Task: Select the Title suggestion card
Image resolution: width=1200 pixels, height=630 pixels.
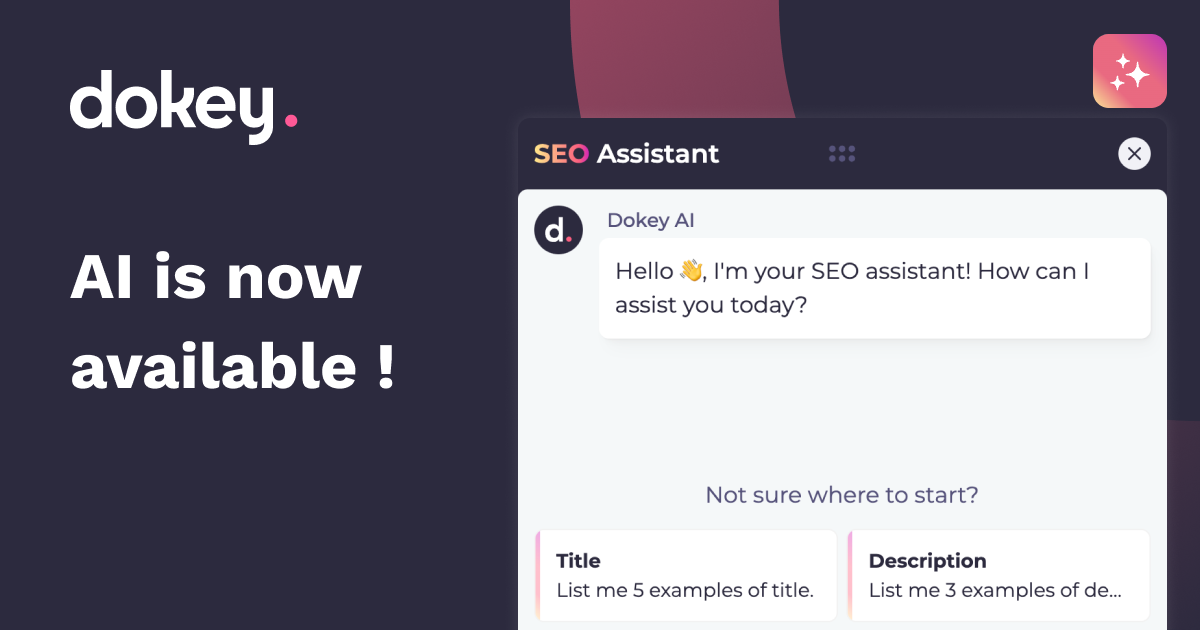Action: [686, 575]
